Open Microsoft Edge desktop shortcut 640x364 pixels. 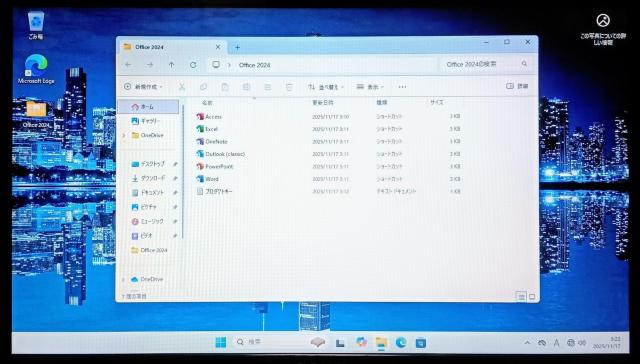tap(36, 69)
